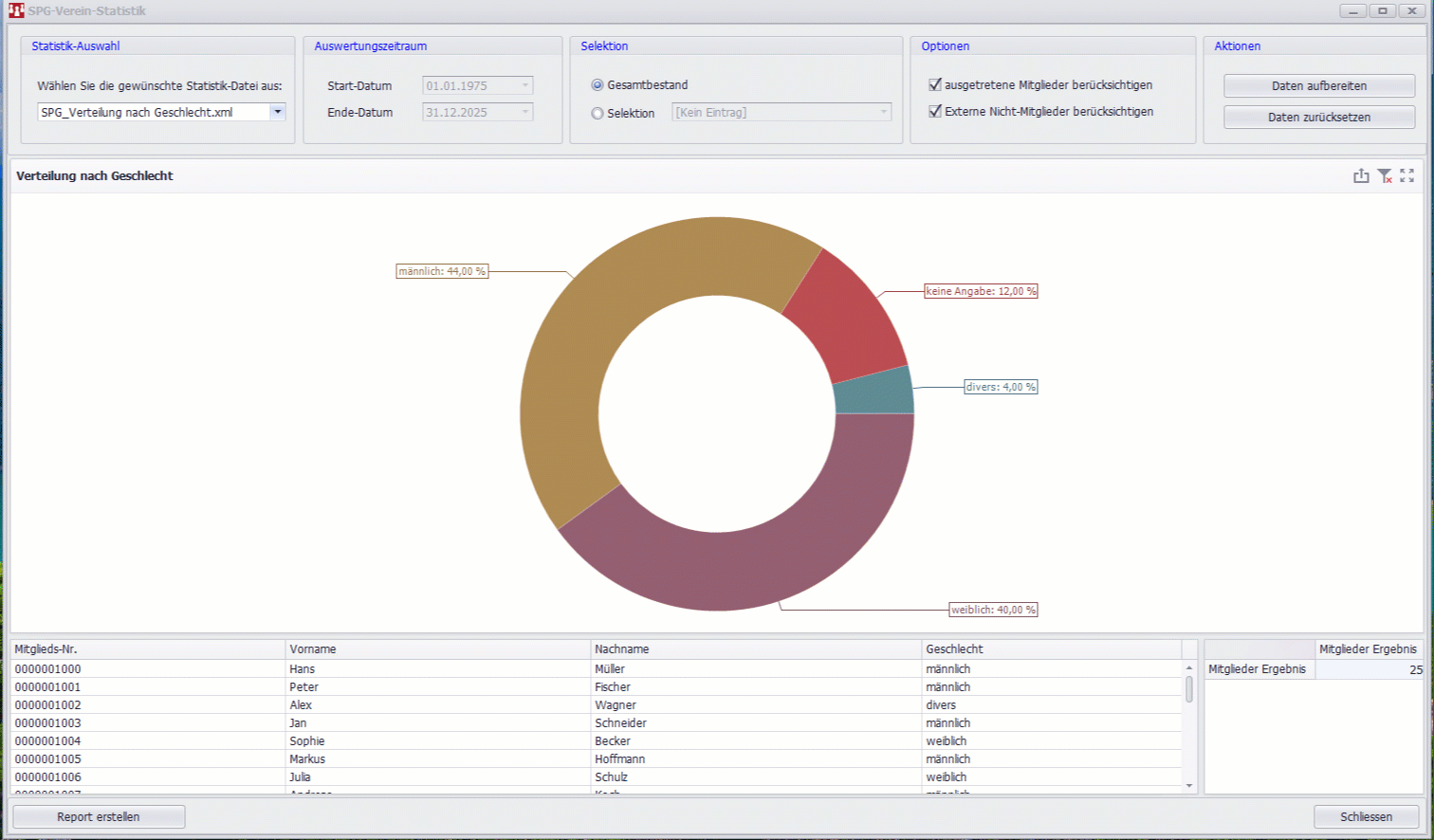Click the chart export icon
1434x840 pixels.
click(x=1361, y=175)
